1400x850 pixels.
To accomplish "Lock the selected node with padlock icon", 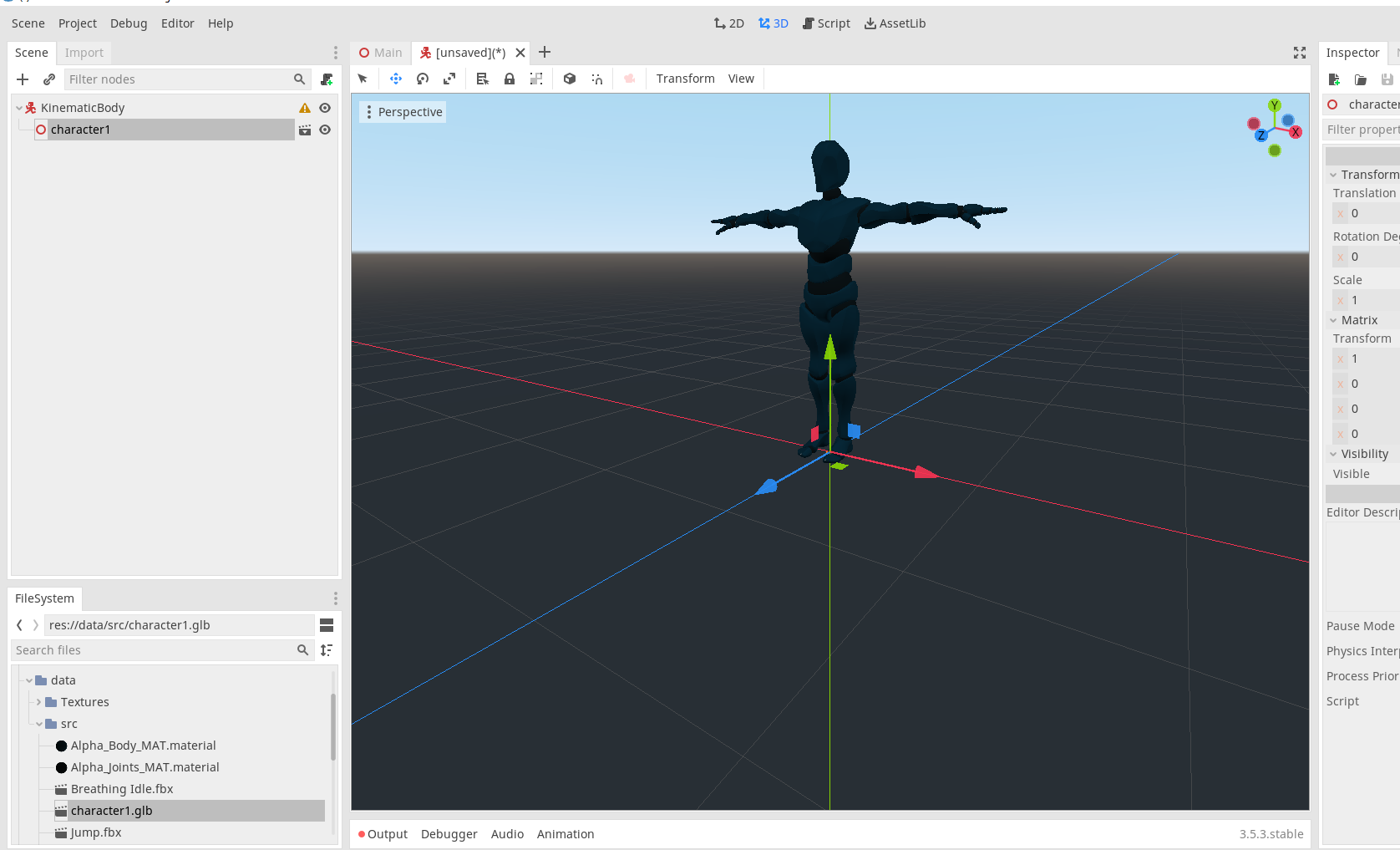I will [x=510, y=79].
